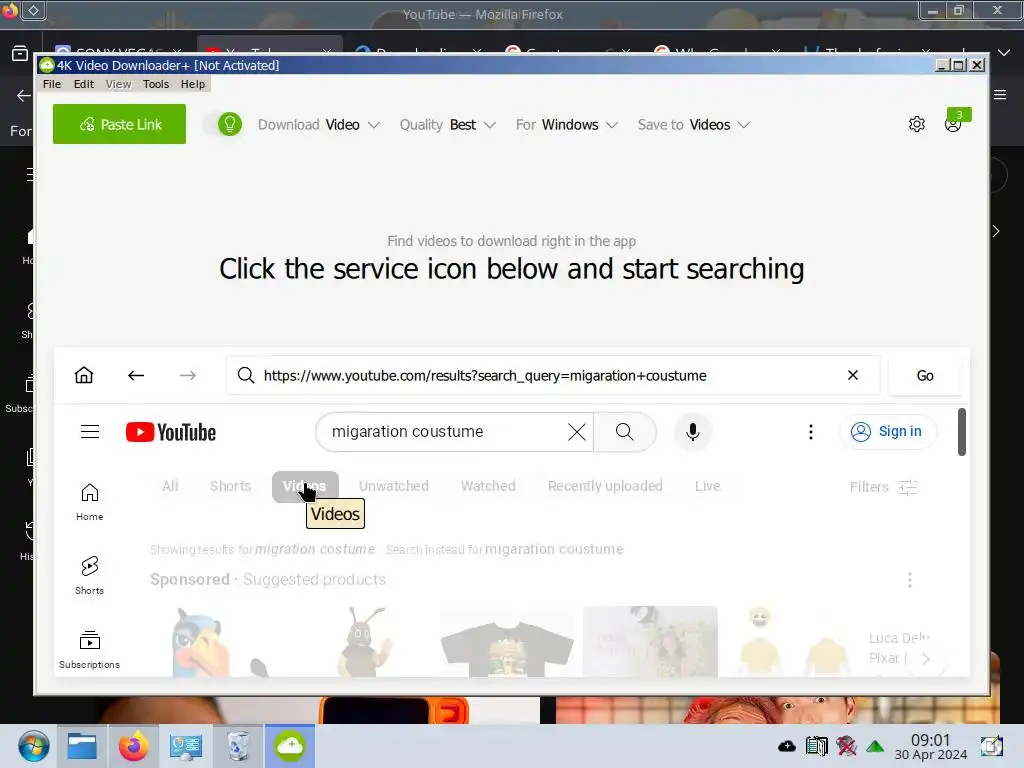Image resolution: width=1024 pixels, height=768 pixels.
Task: Search instead for 'migaration coustume' link
Action: (554, 549)
